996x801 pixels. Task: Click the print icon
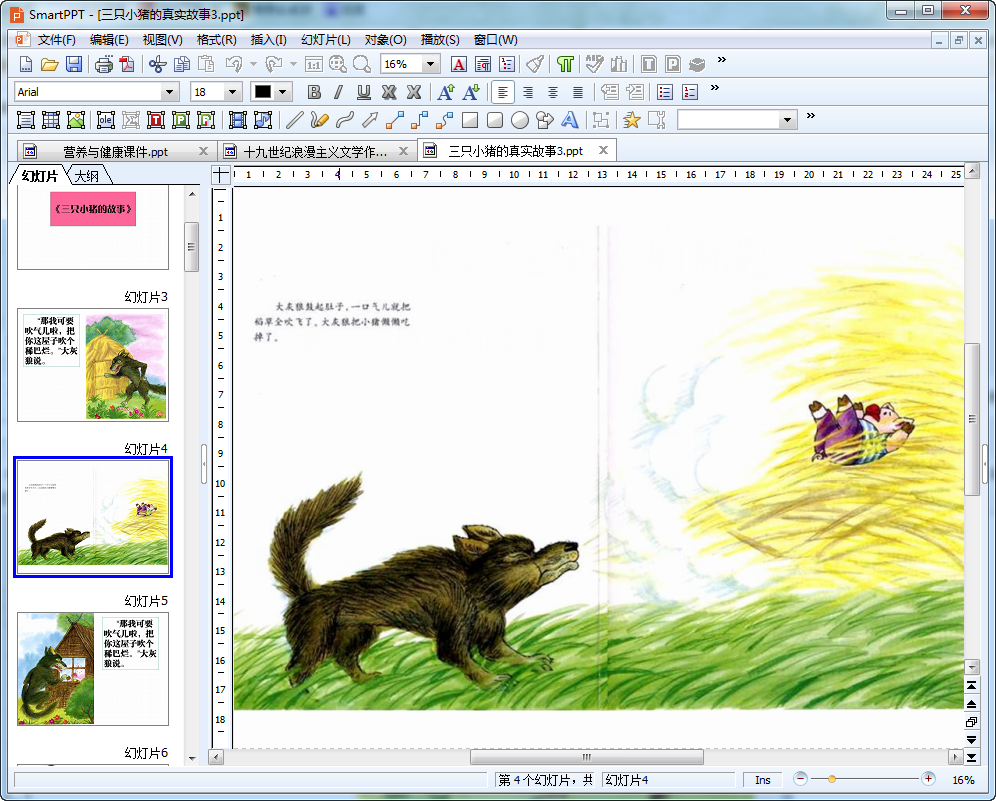point(104,64)
